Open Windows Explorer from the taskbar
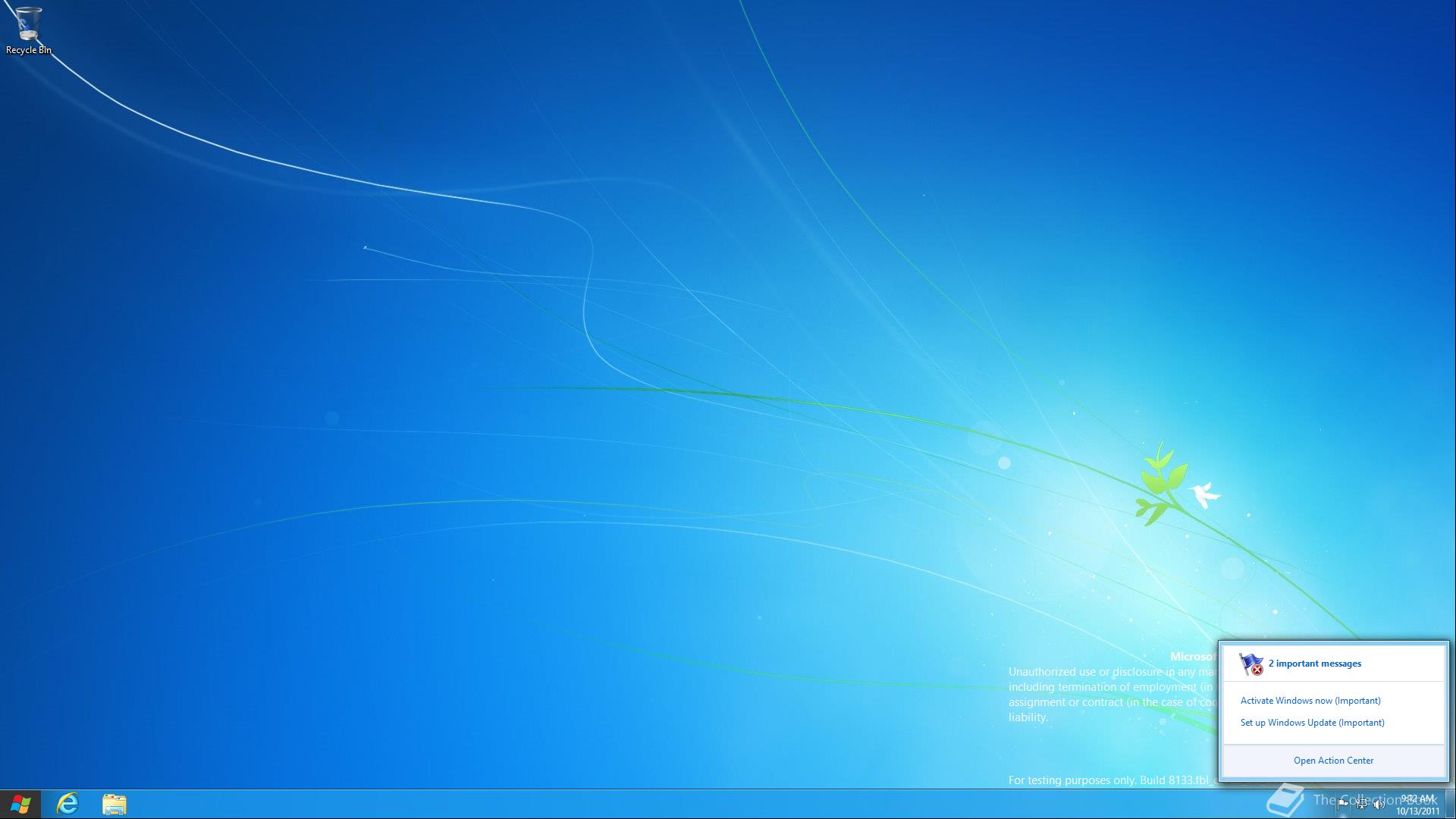1456x819 pixels. tap(114, 804)
